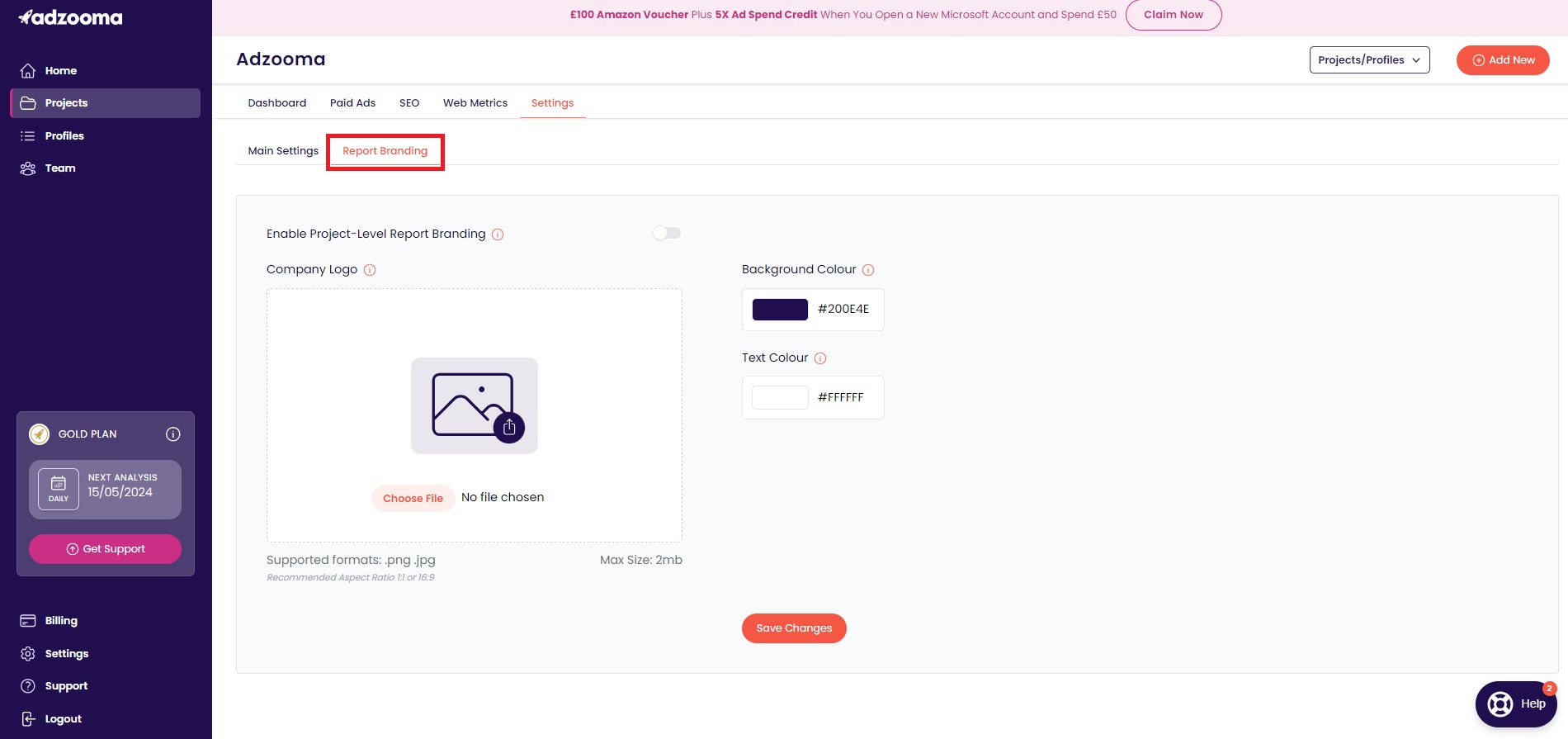Open Settings label in the sidebar
This screenshot has height=739, width=1568.
pyautogui.click(x=67, y=654)
